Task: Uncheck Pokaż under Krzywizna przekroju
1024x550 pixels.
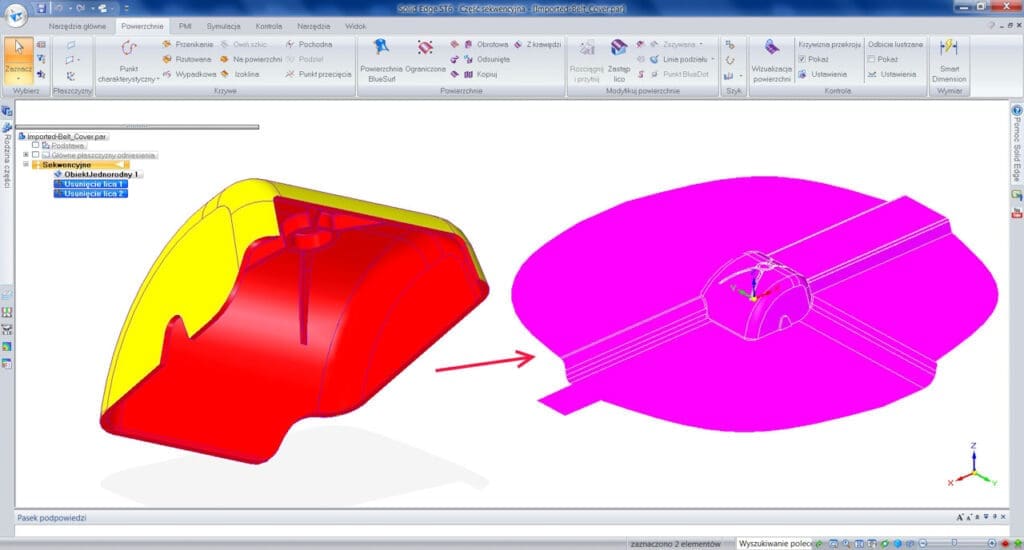Action: coord(802,59)
